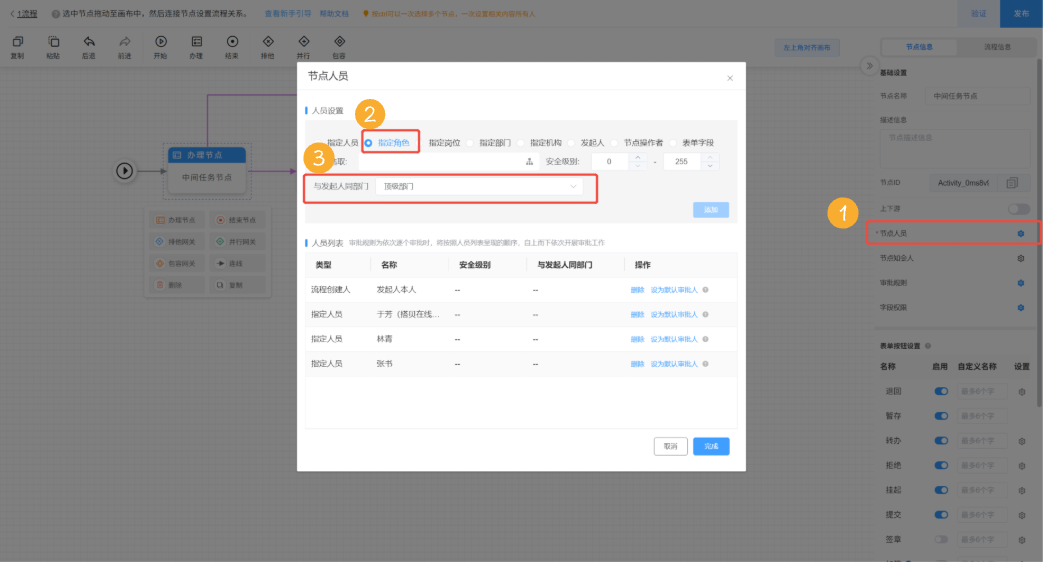Image resolution: width=1043 pixels, height=562 pixels.
Task: Select the 结束 end node tool
Action: tap(232, 47)
